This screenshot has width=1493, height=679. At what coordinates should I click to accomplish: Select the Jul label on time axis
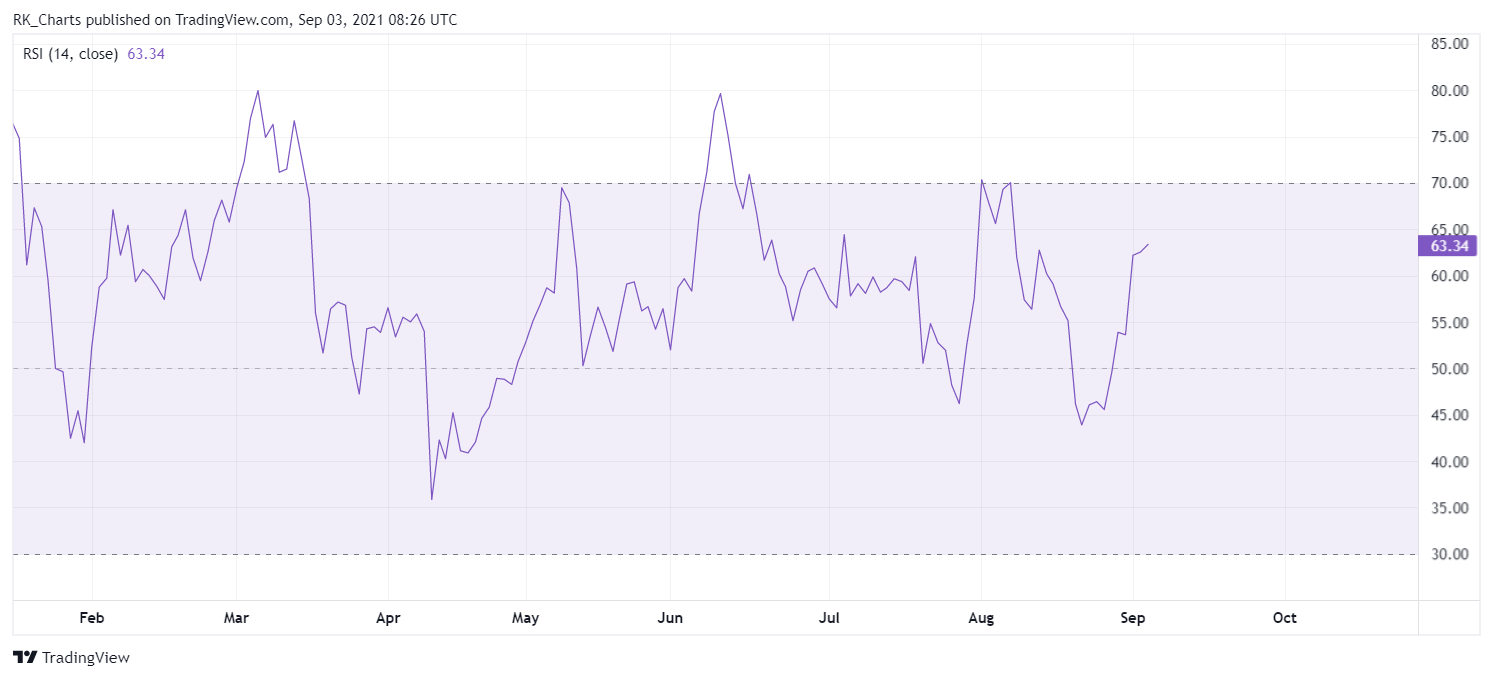(x=829, y=618)
